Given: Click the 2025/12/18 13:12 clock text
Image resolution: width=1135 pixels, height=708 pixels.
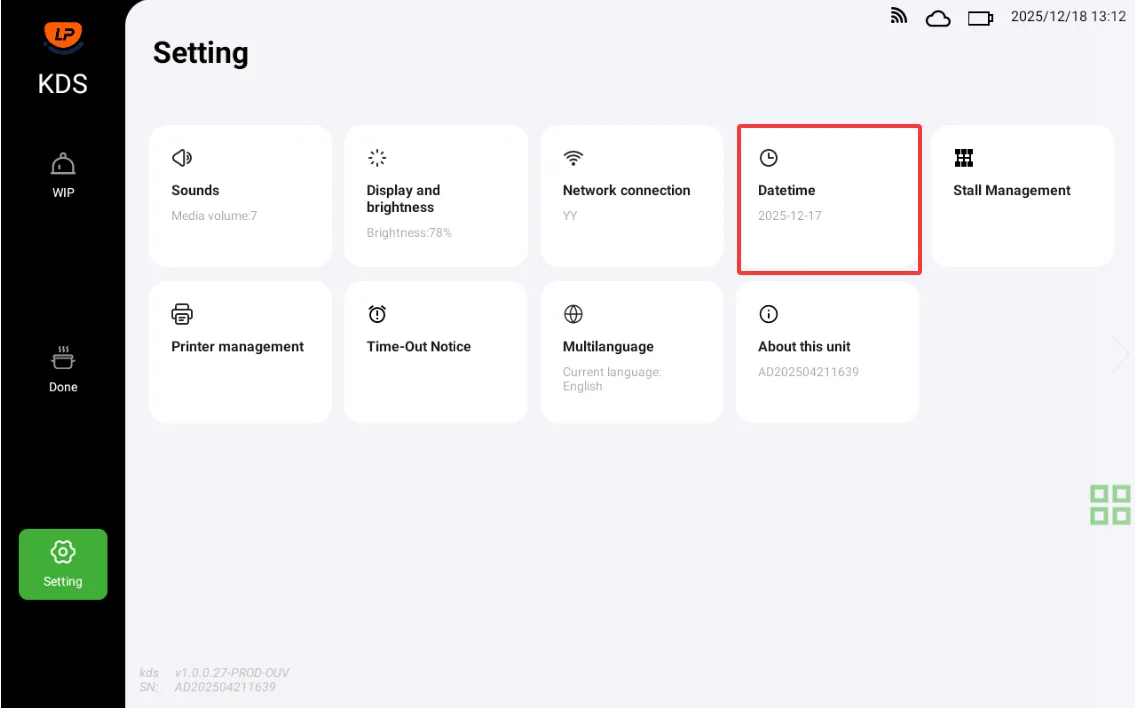Looking at the screenshot, I should (1068, 17).
